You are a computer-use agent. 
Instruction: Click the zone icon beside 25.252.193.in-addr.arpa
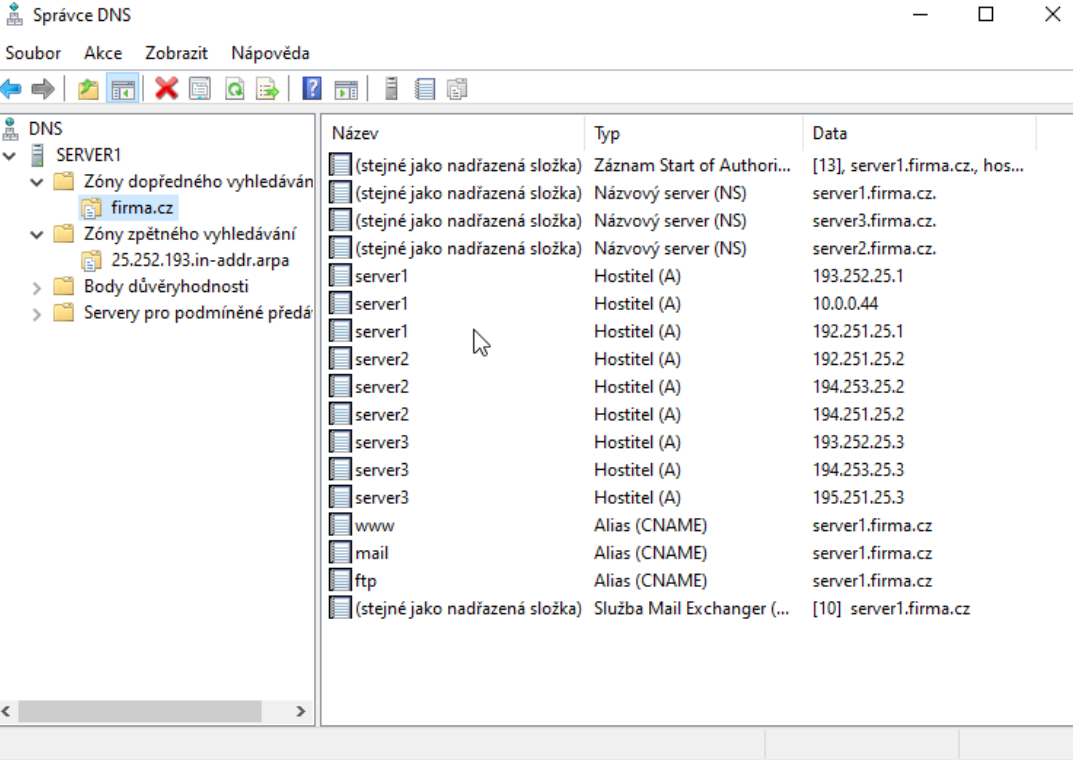click(x=91, y=261)
